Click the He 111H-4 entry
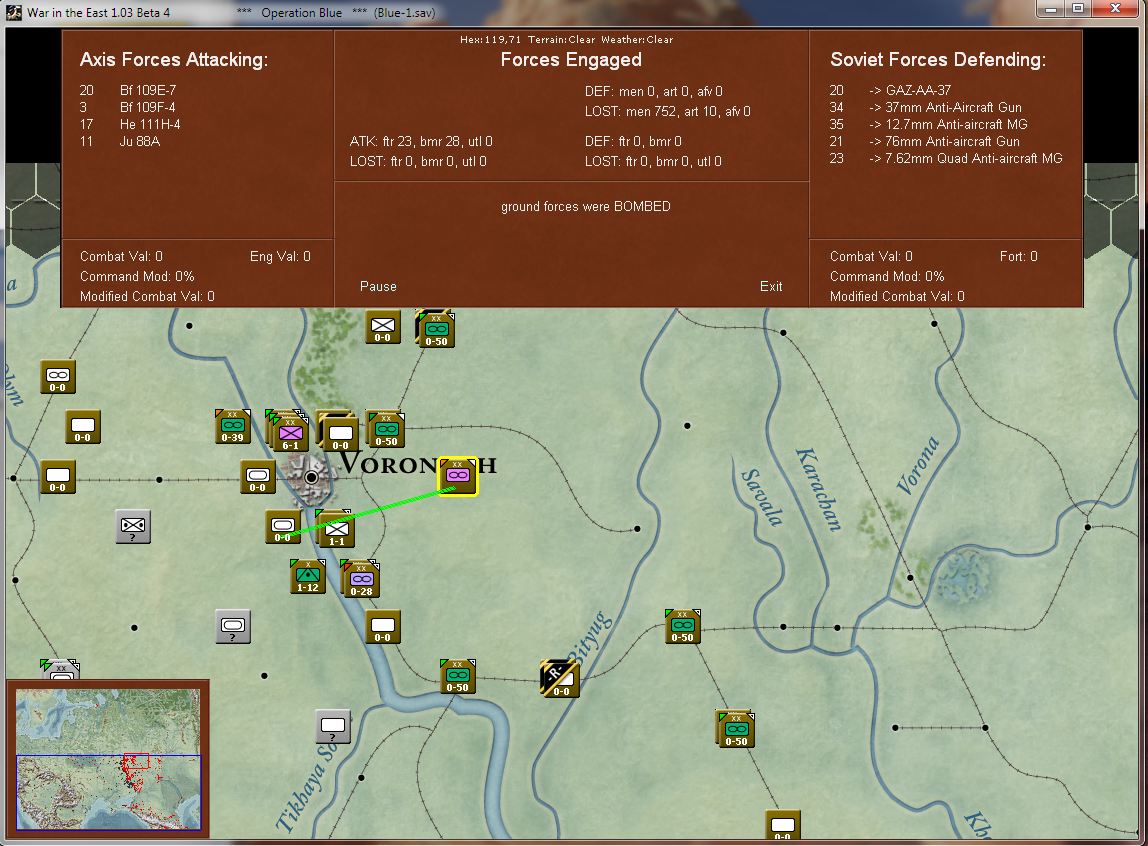This screenshot has height=846, width=1148. pyautogui.click(x=150, y=124)
